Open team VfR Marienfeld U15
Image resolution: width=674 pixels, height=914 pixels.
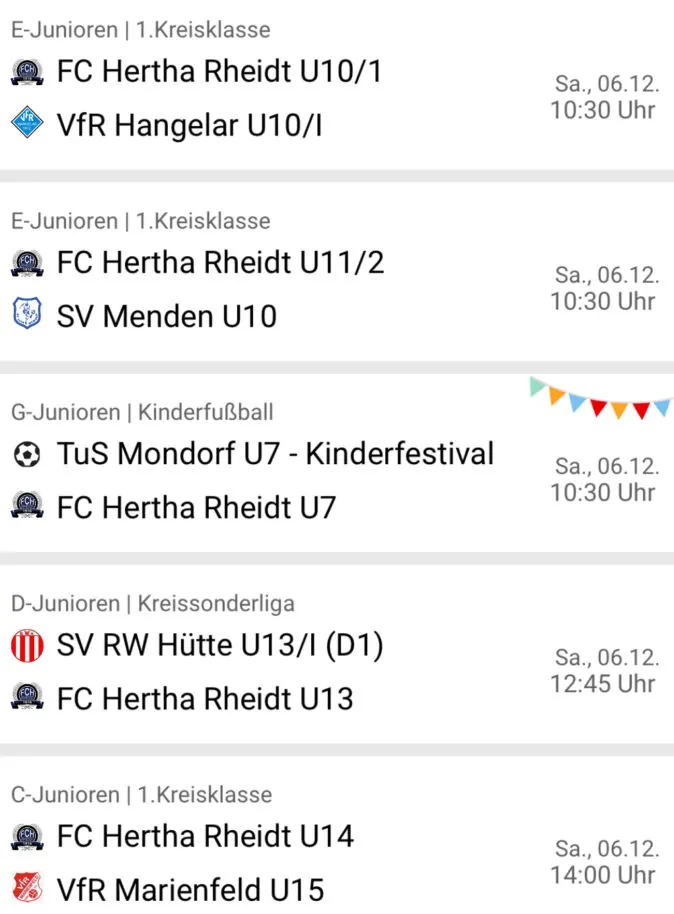click(x=190, y=888)
